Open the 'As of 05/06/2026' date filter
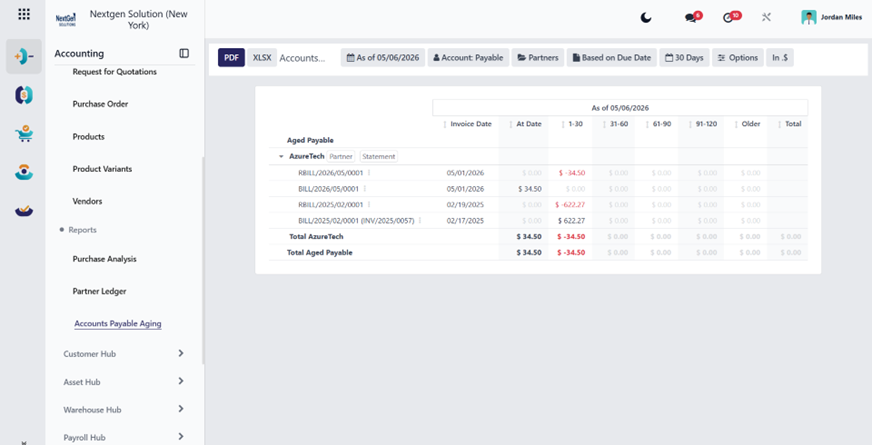The width and height of the screenshot is (872, 445). 383,57
